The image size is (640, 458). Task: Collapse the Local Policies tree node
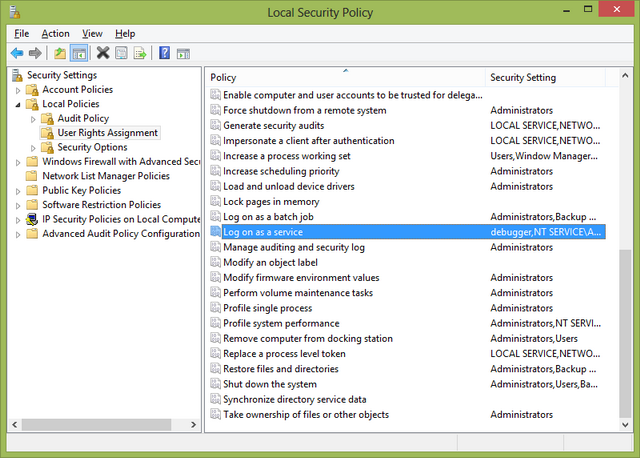point(18,105)
